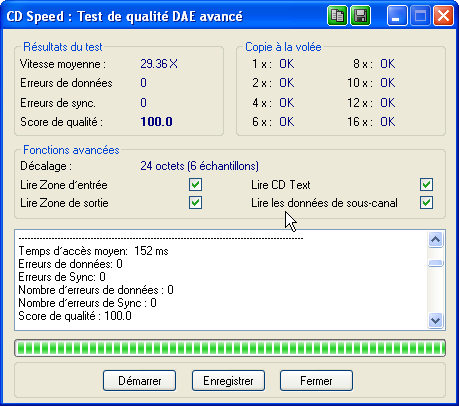
Task: Click the Démarrer button
Action: (x=139, y=381)
